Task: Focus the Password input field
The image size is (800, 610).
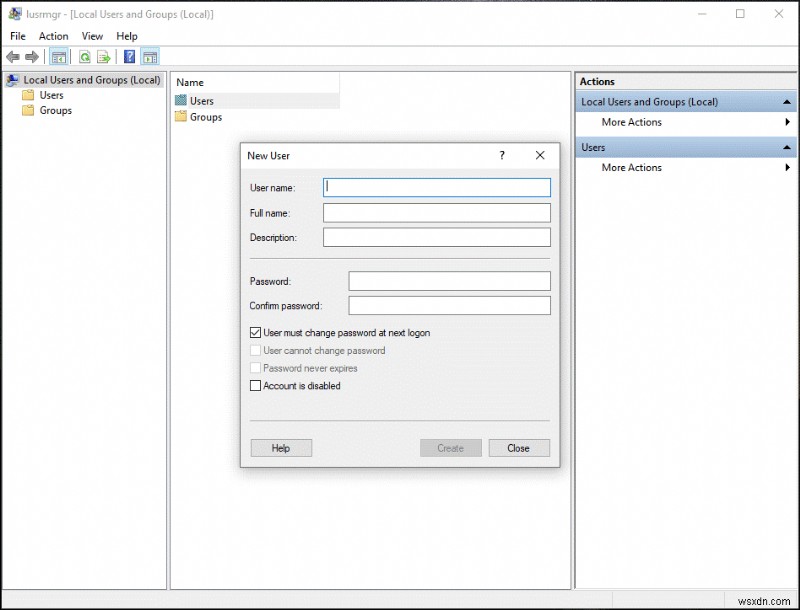Action: (x=449, y=281)
